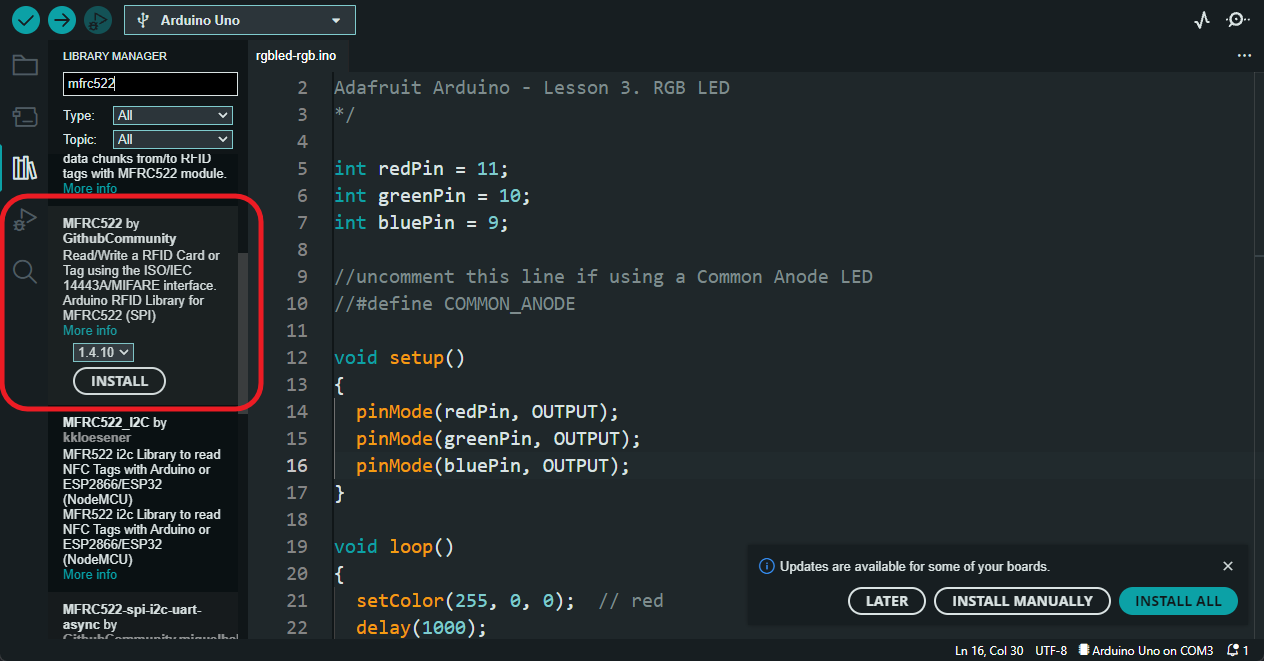Click the //#define COMMON_ANODE line
Viewport: 1264px width, 661px height.
click(x=455, y=304)
